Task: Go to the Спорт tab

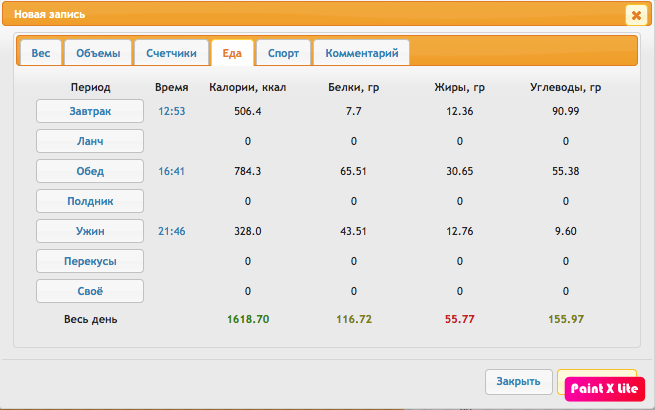Action: click(x=283, y=53)
